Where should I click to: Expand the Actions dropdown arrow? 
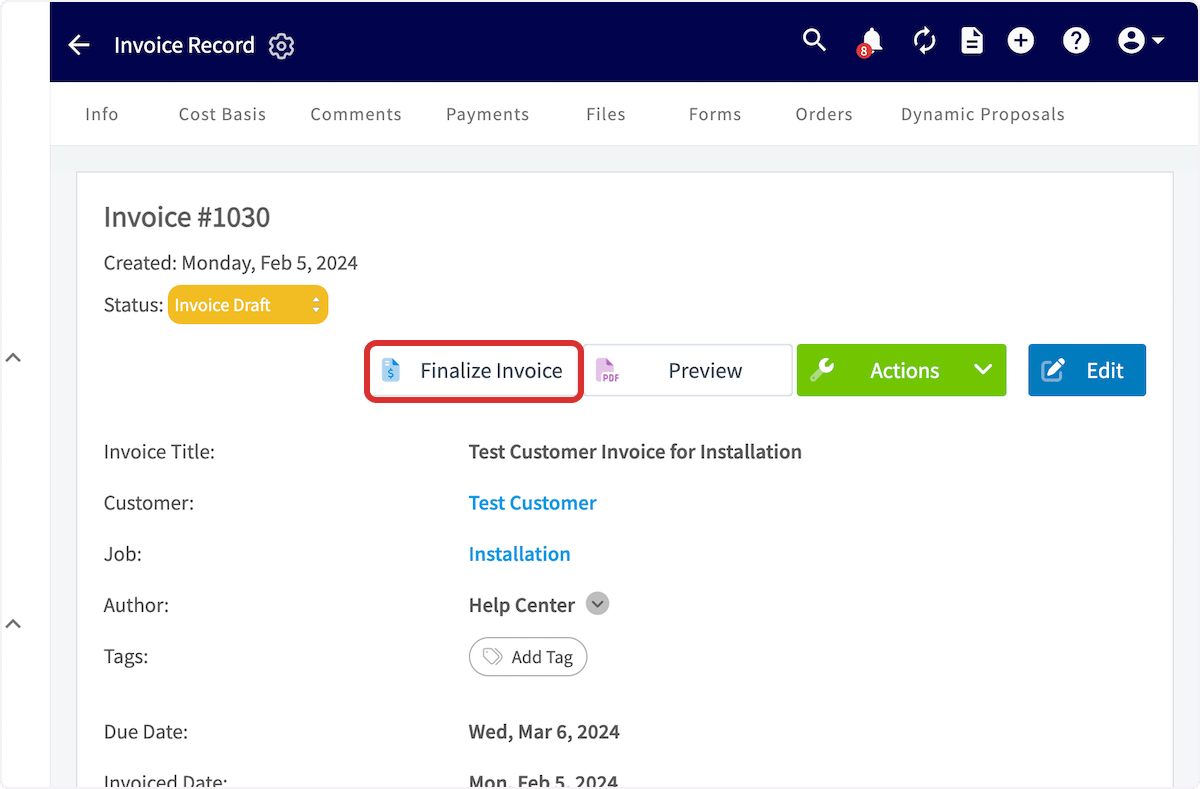(983, 370)
